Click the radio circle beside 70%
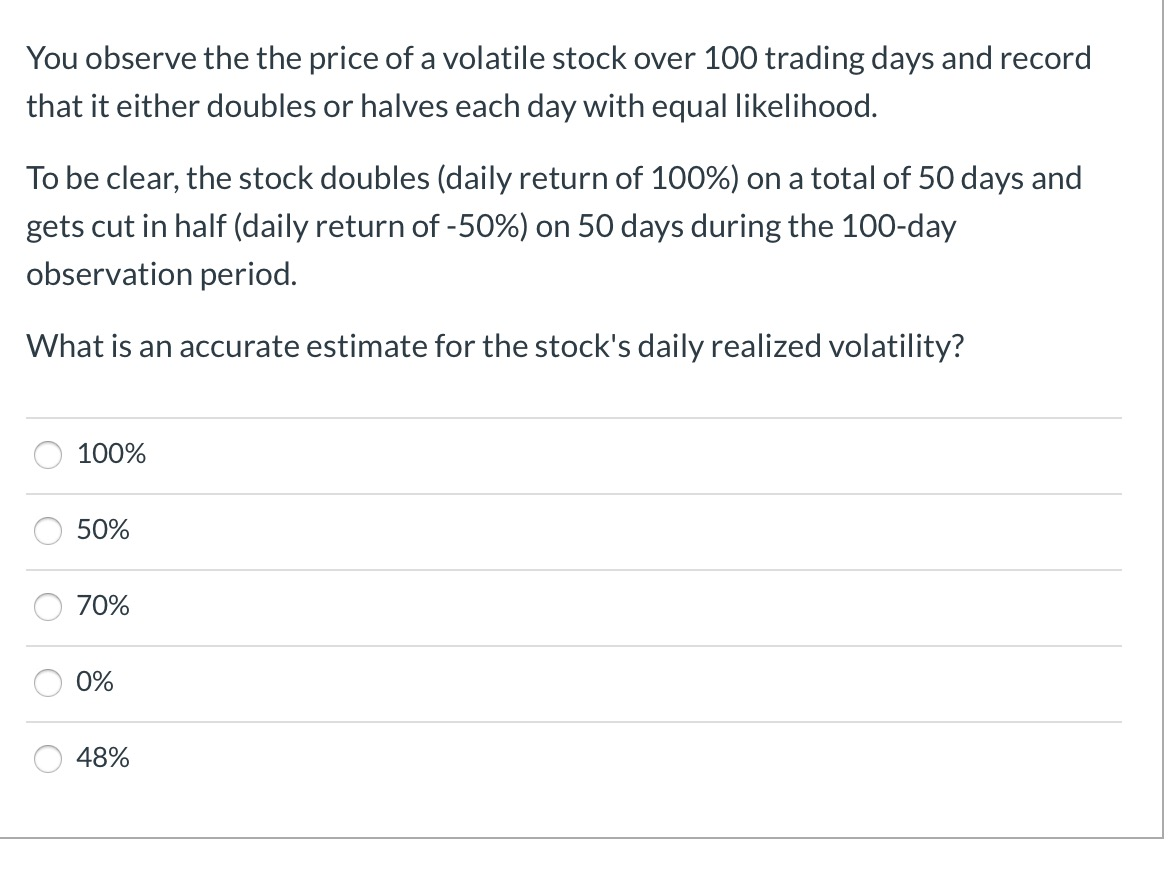 coord(47,606)
